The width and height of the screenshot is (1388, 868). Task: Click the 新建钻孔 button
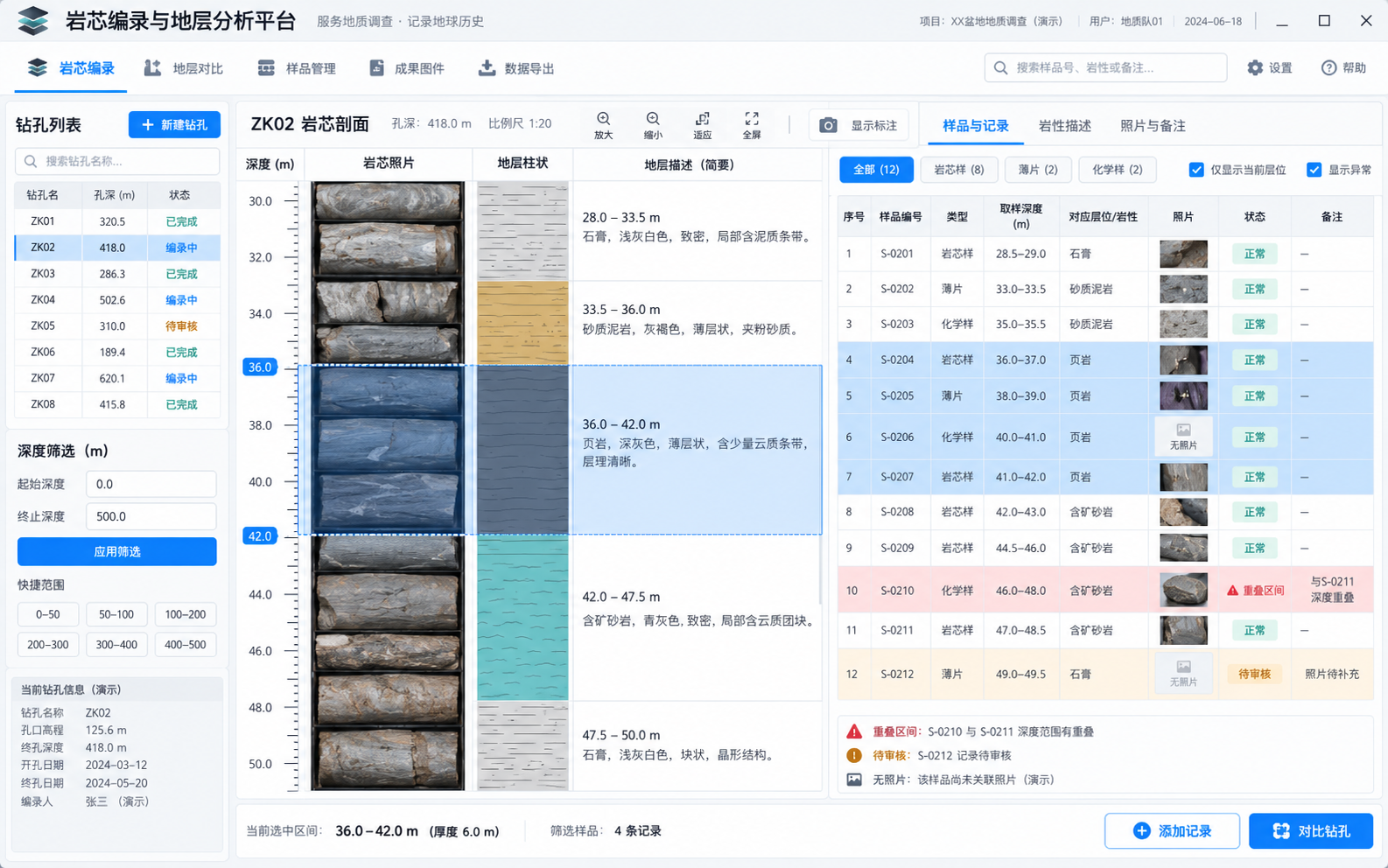[174, 124]
